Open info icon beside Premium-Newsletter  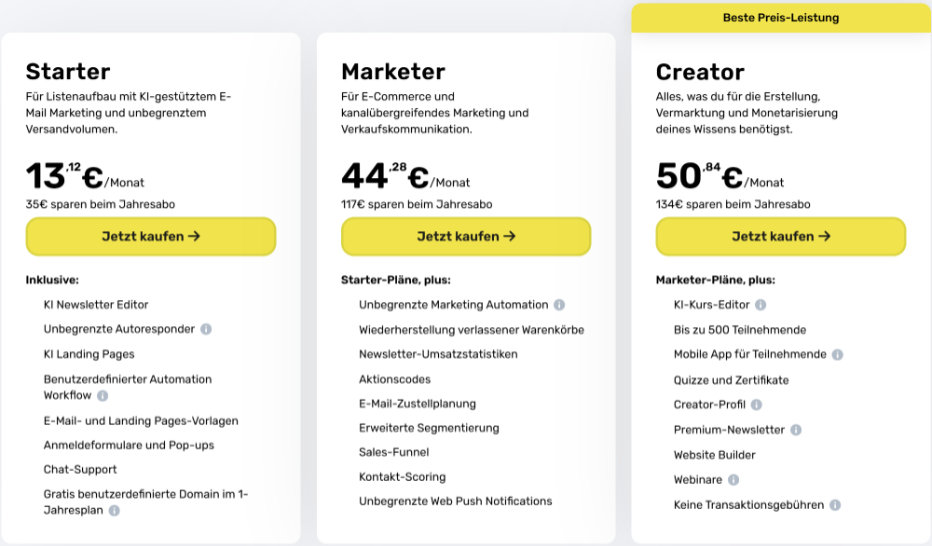(796, 430)
